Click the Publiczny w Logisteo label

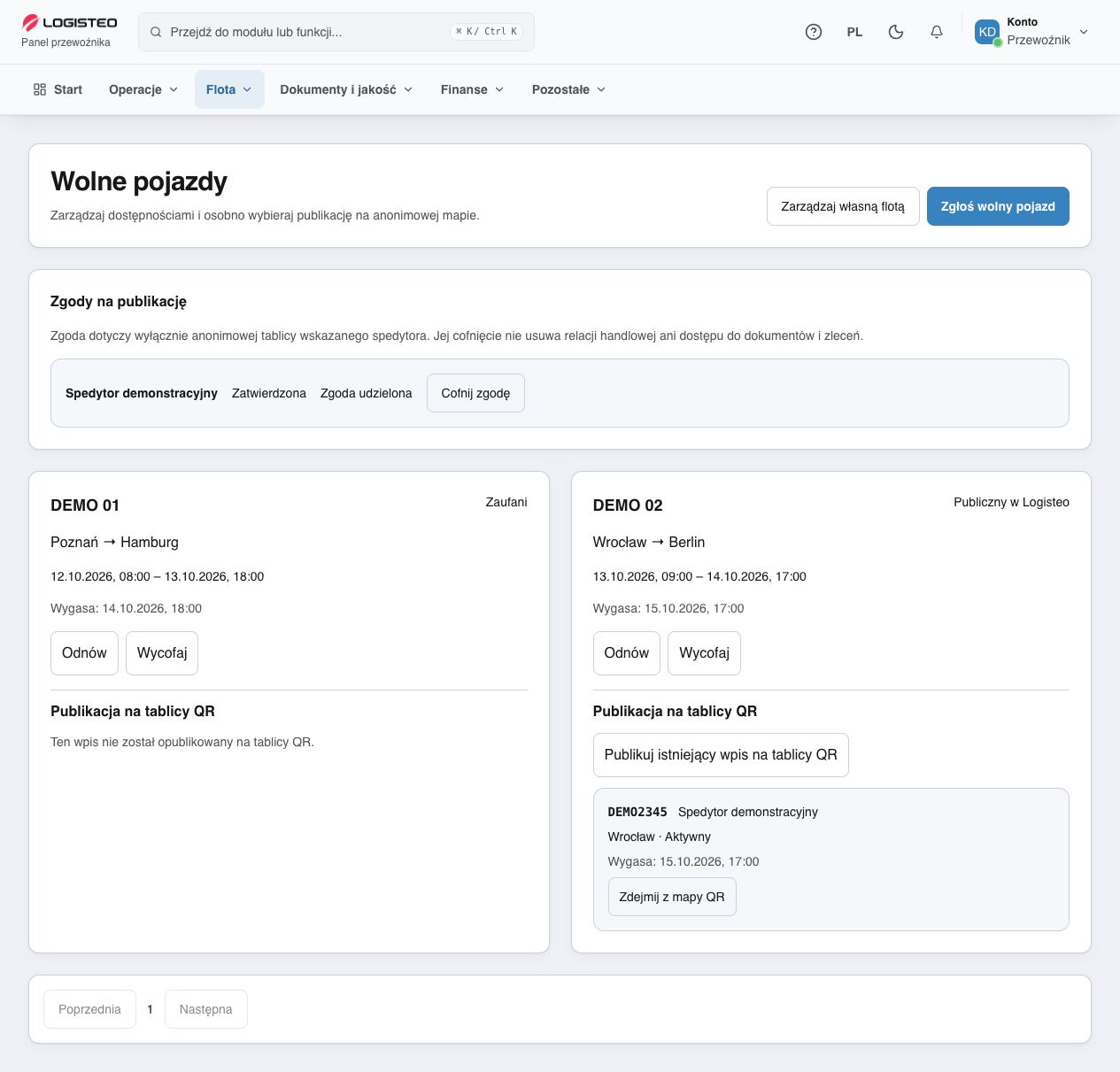(1011, 502)
